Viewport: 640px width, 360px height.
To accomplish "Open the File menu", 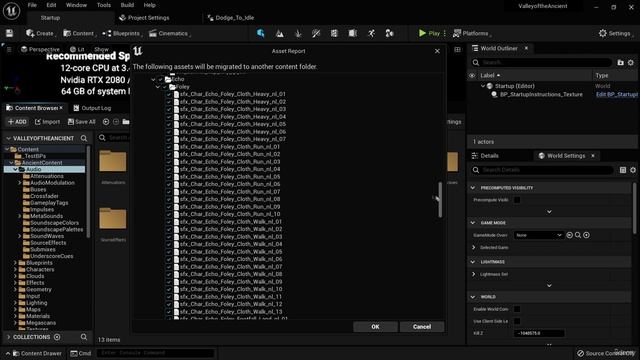I will point(32,5).
